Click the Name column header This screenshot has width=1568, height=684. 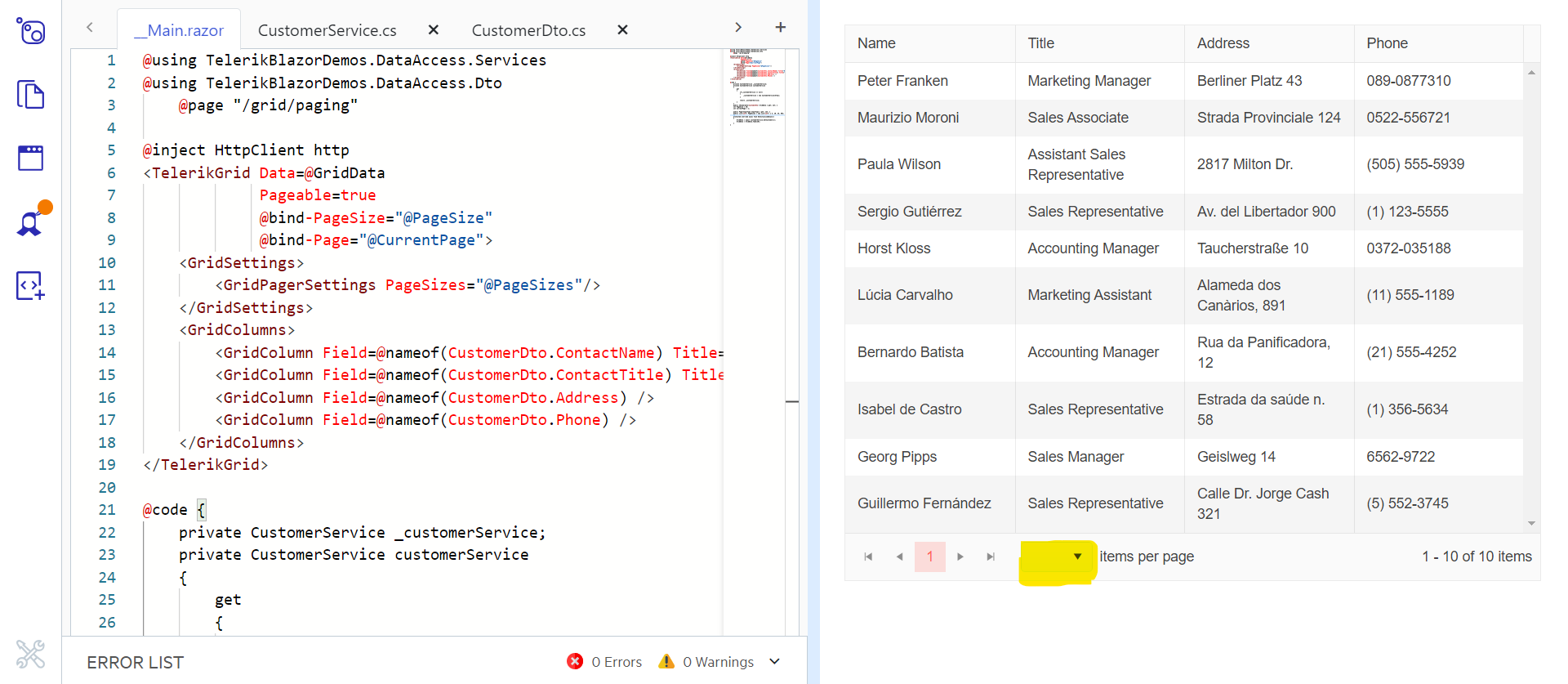[x=930, y=43]
